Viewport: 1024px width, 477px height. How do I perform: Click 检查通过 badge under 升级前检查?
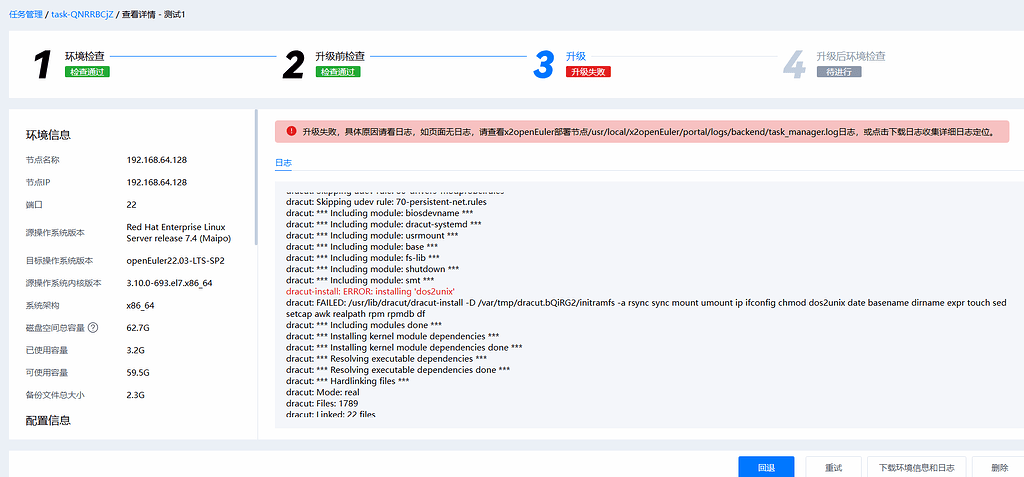[338, 72]
